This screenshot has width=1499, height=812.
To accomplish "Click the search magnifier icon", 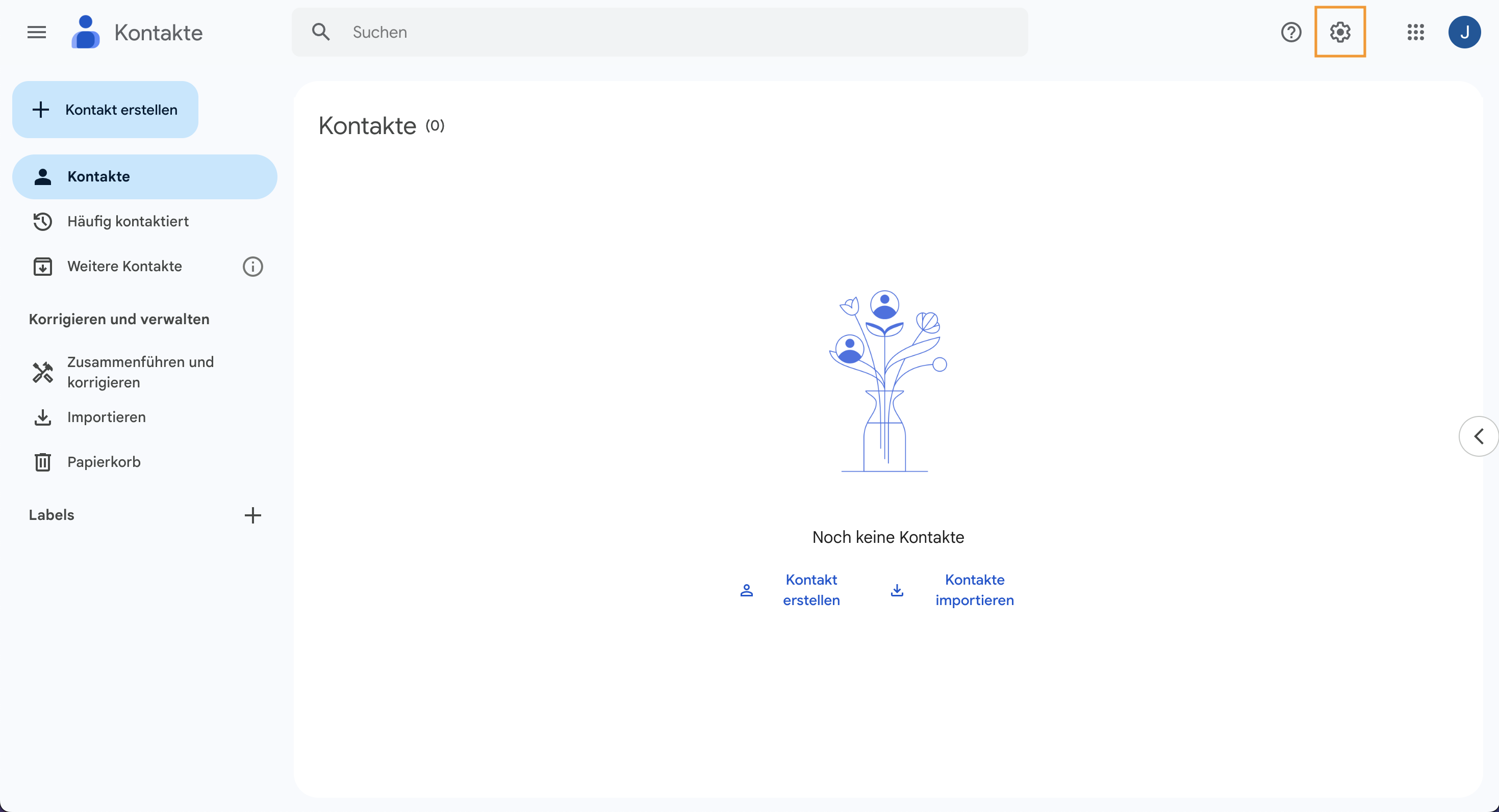I will [x=321, y=32].
